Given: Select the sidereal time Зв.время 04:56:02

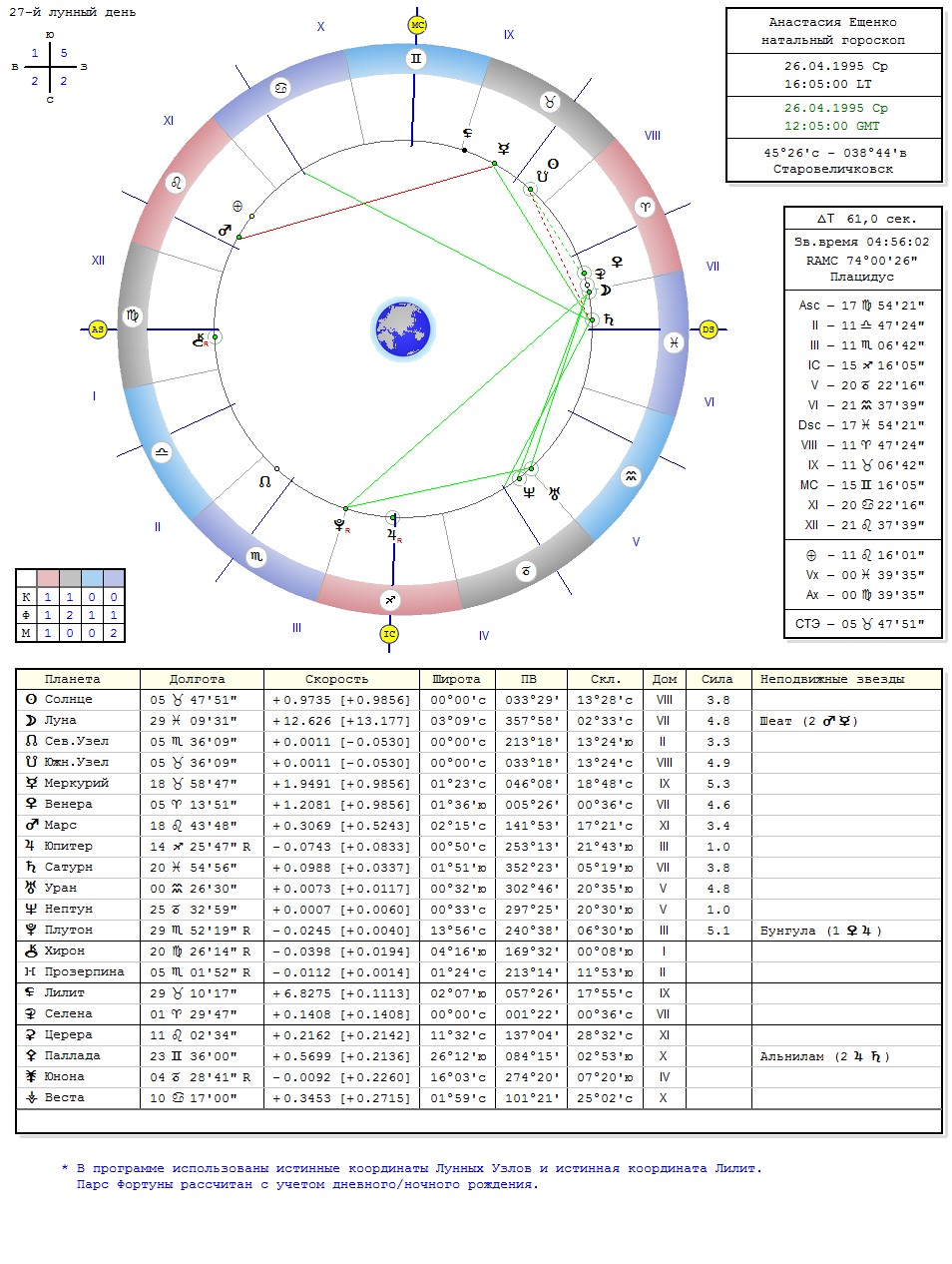Looking at the screenshot, I should point(862,242).
